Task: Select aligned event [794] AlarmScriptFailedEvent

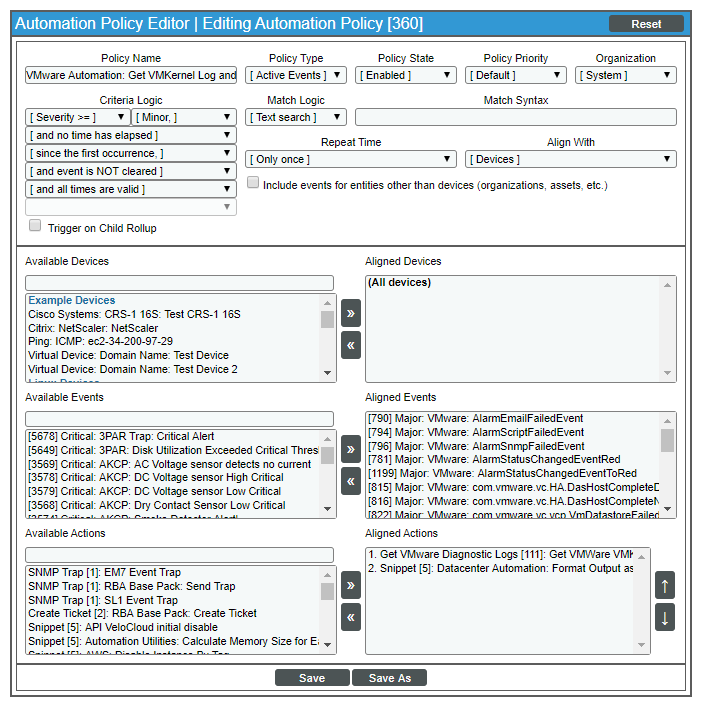Action: [476, 432]
